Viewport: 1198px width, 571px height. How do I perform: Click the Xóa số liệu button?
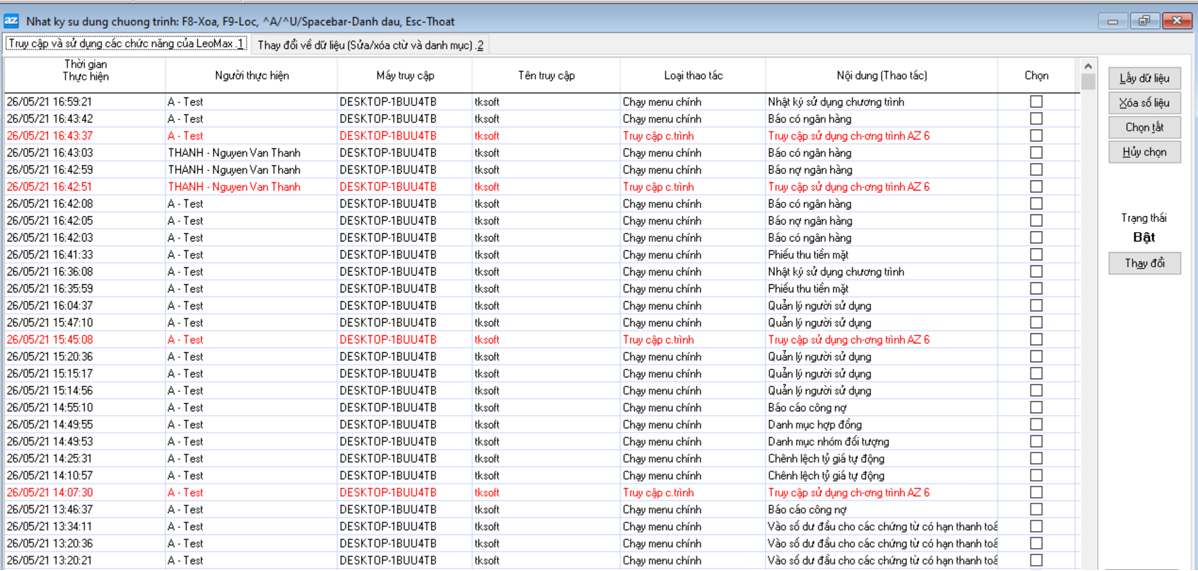pos(1145,103)
